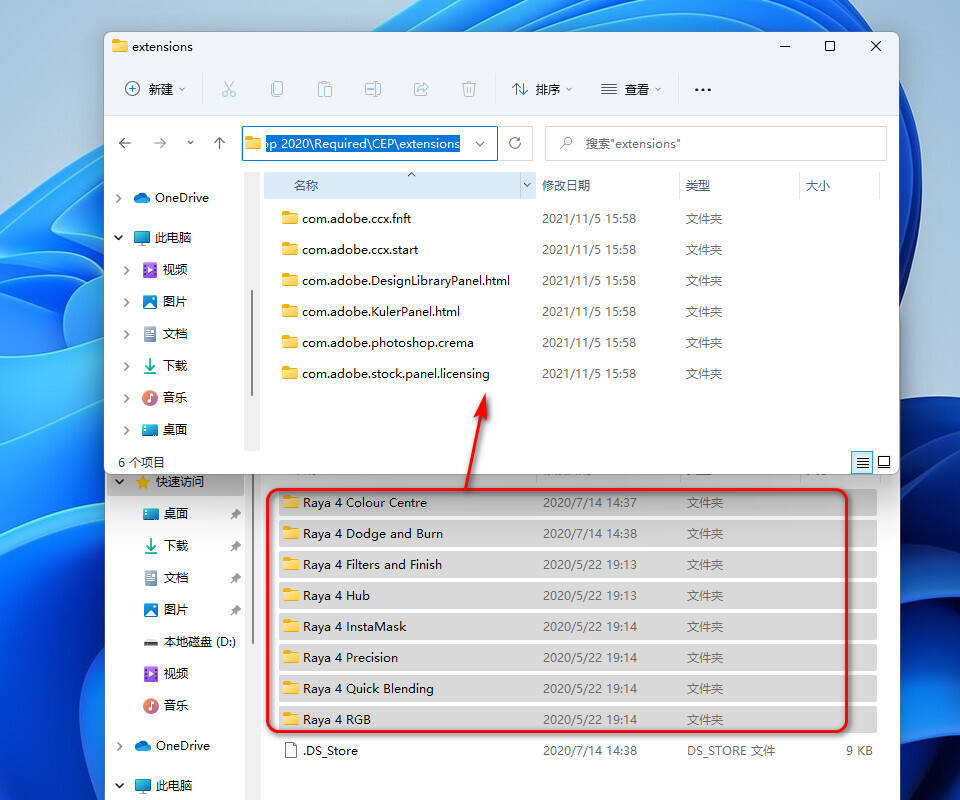The height and width of the screenshot is (800, 960).
Task: Click the Share icon in toolbar
Action: (x=421, y=89)
